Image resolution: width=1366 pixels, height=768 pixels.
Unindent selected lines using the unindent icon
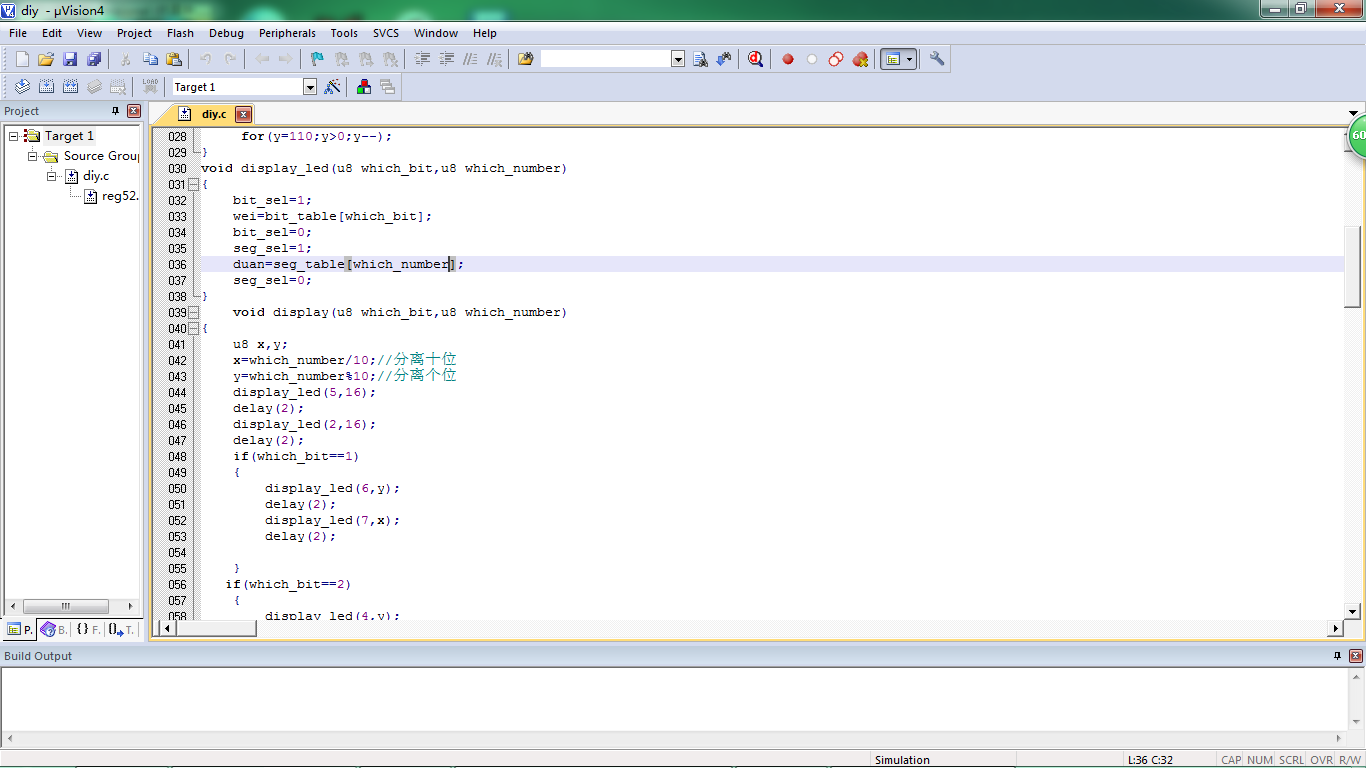coord(446,59)
